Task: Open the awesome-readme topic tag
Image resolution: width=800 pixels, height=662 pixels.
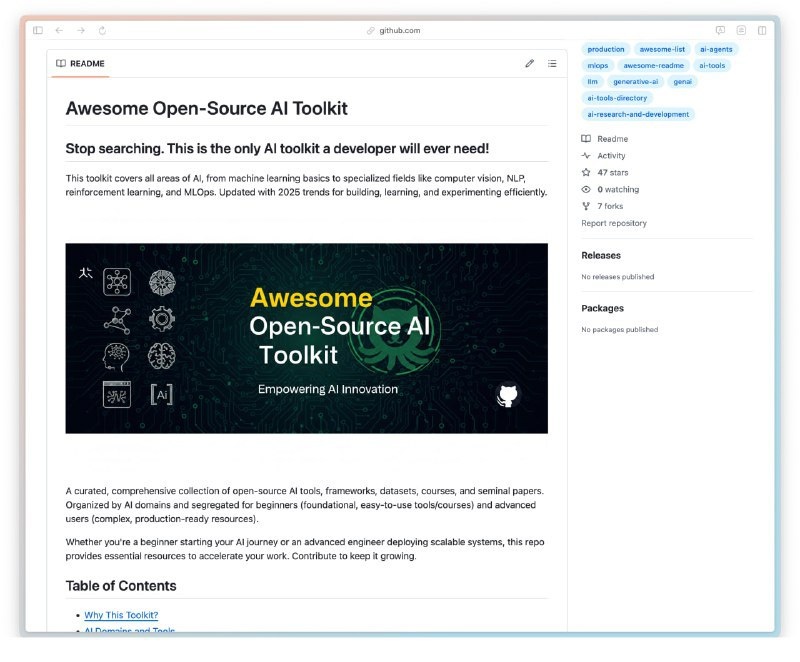Action: point(654,65)
